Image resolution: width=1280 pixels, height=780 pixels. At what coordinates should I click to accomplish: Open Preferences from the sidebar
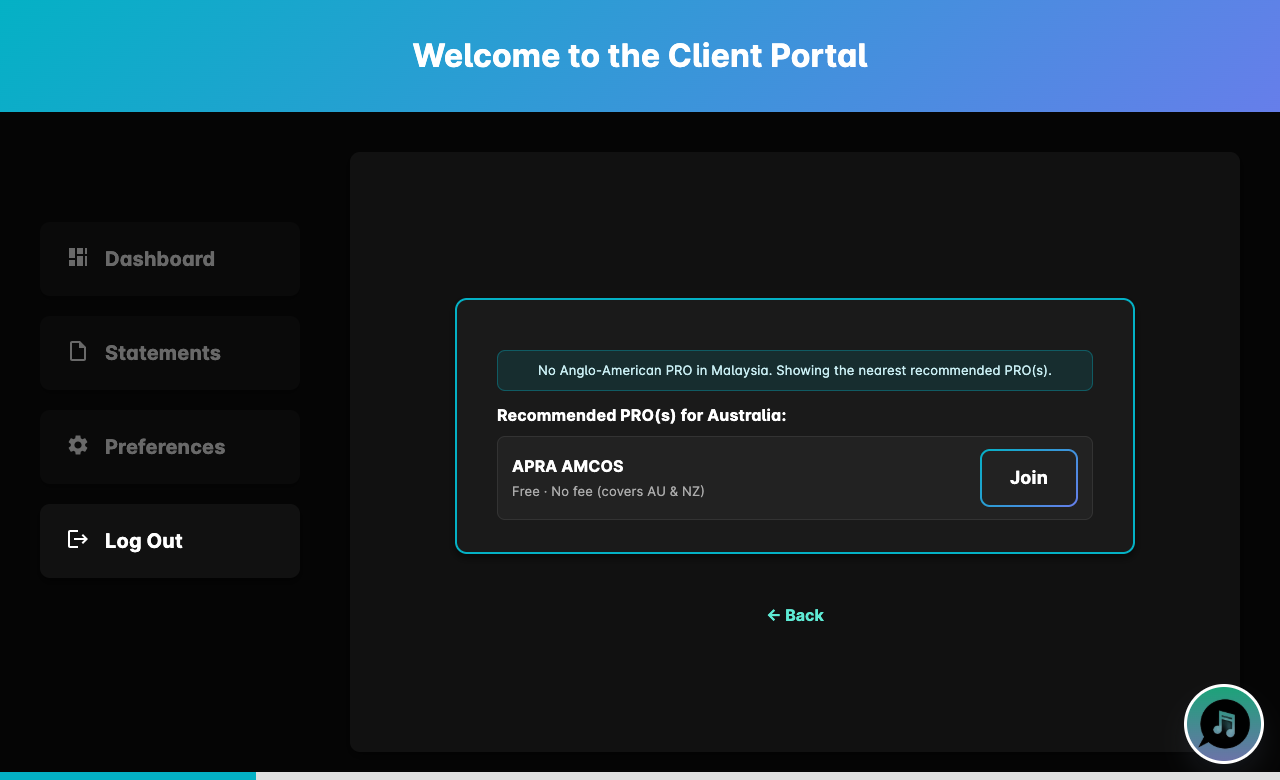pos(170,447)
